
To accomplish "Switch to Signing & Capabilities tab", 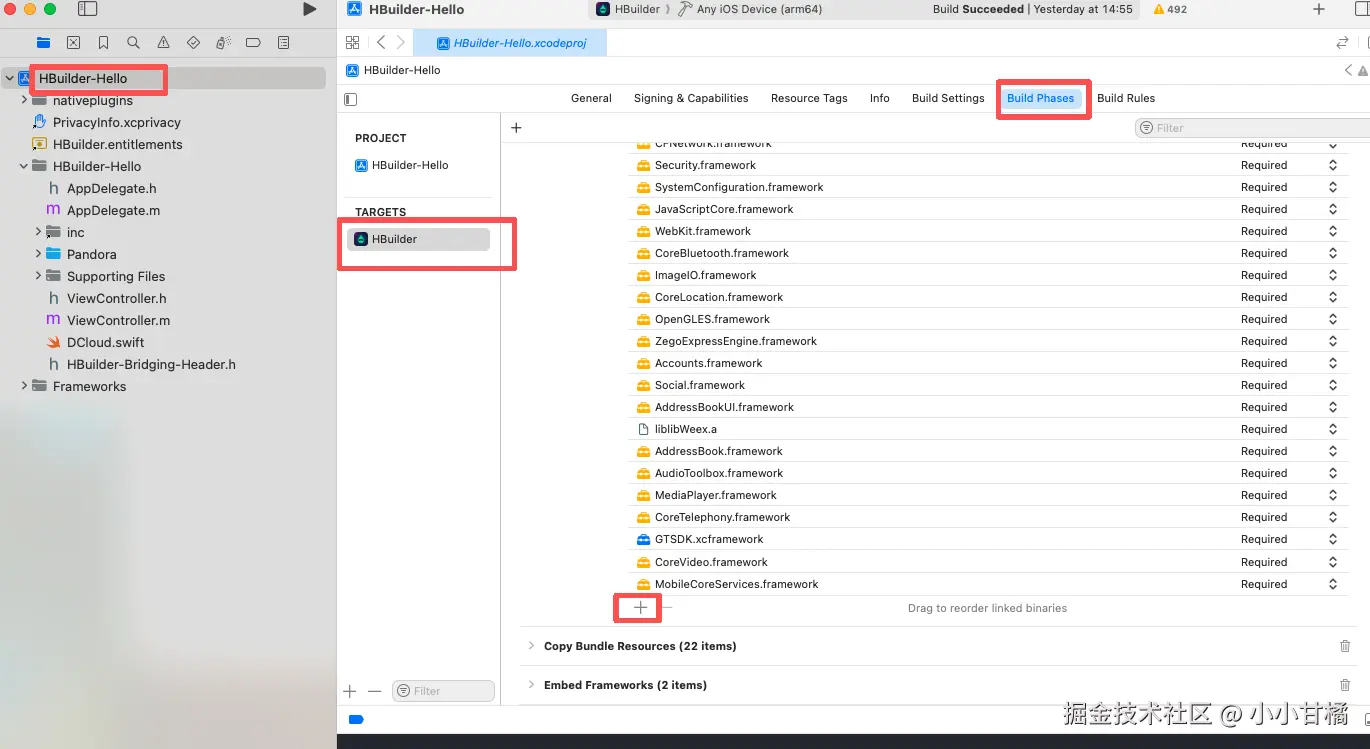I will click(x=691, y=99).
